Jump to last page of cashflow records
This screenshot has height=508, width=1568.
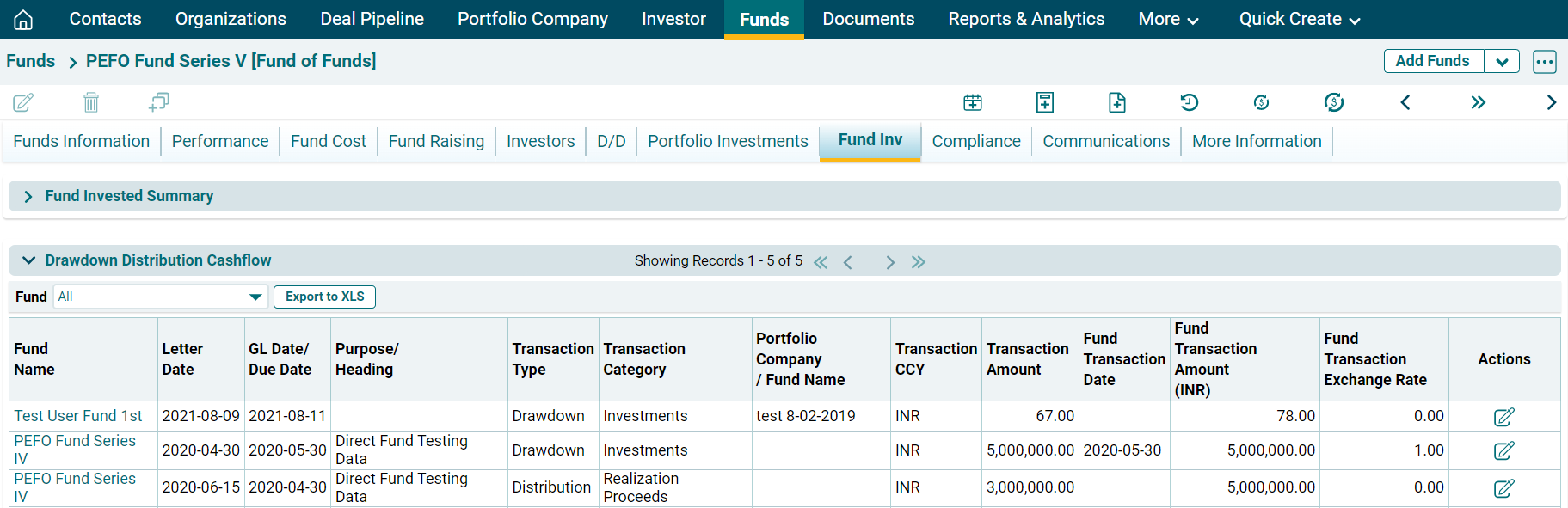click(919, 262)
